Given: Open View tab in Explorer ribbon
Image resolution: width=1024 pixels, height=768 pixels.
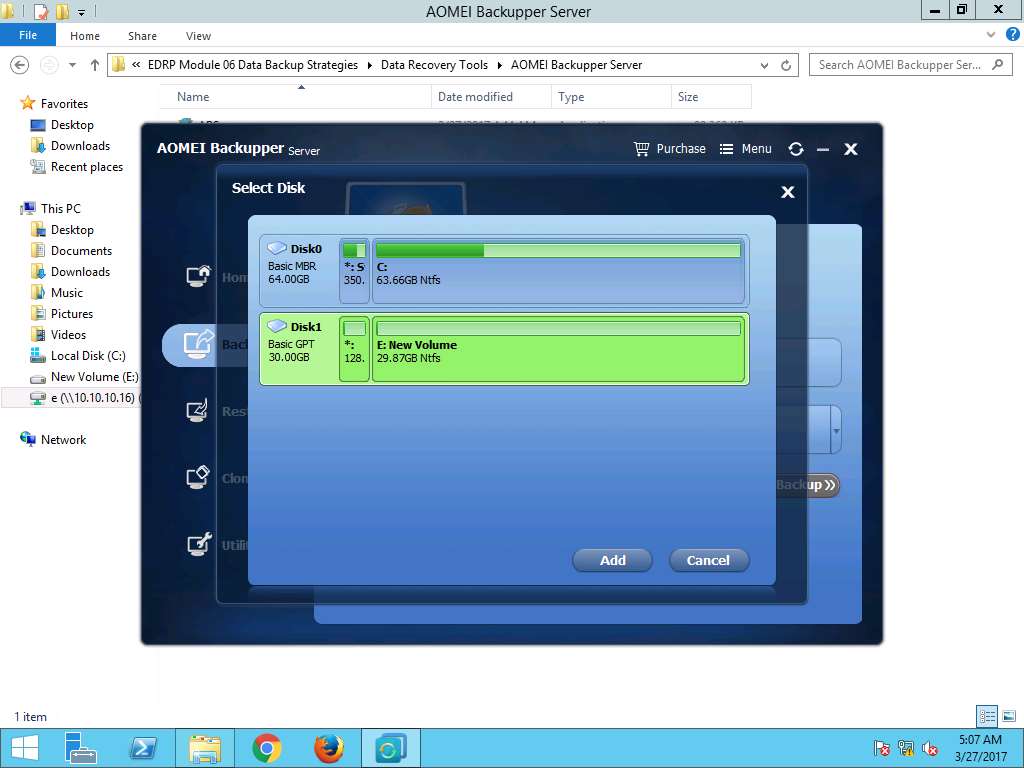Looking at the screenshot, I should point(198,36).
